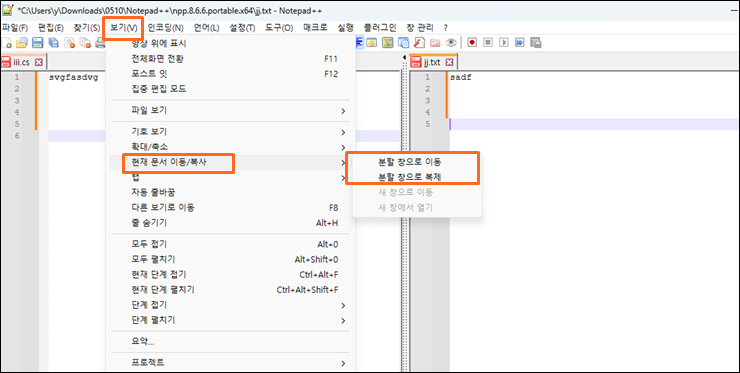Screen dimensions: 740x373
Task: Click the text "sadf" in jj.txt editor
Action: (461, 78)
